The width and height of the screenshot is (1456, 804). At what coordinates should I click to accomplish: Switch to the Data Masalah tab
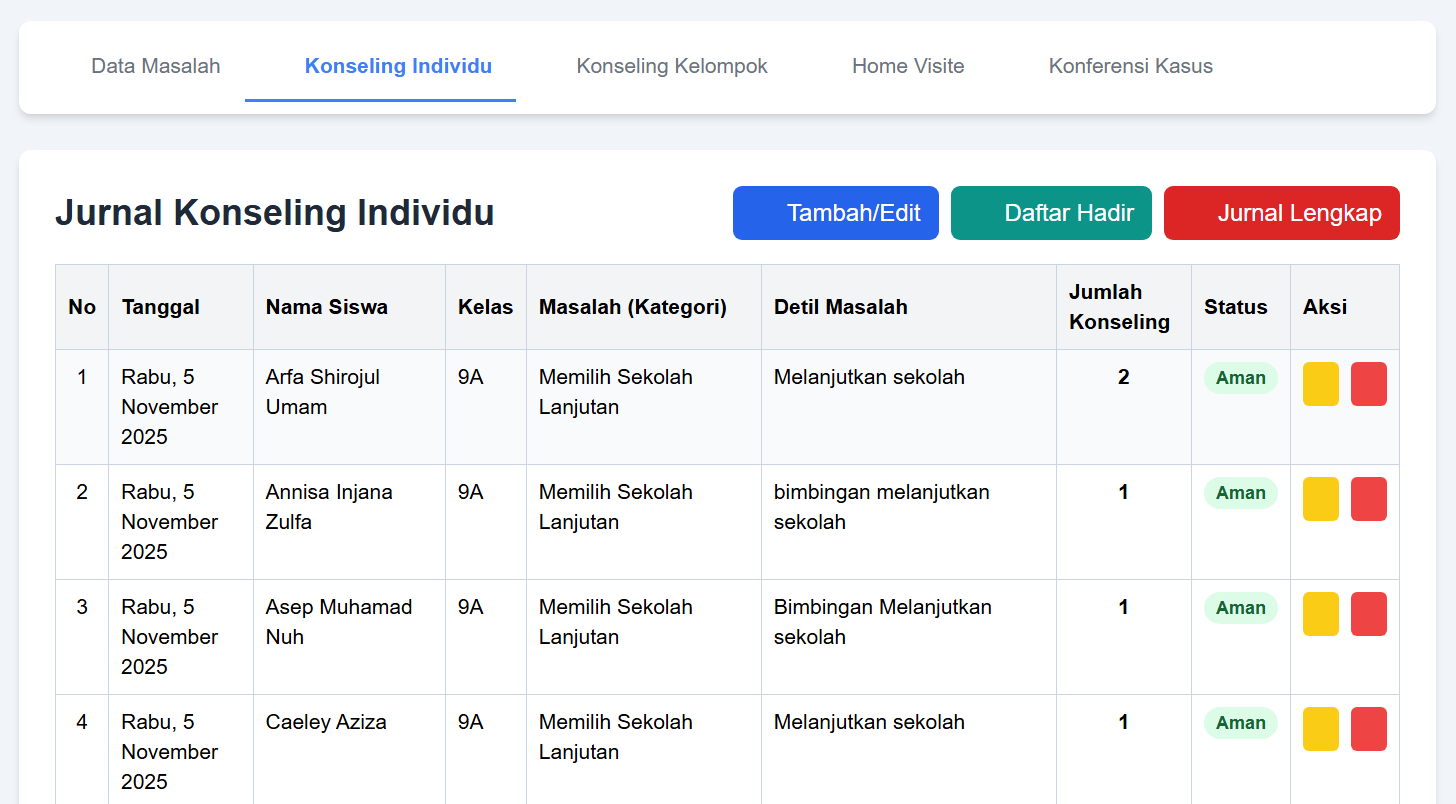click(155, 66)
